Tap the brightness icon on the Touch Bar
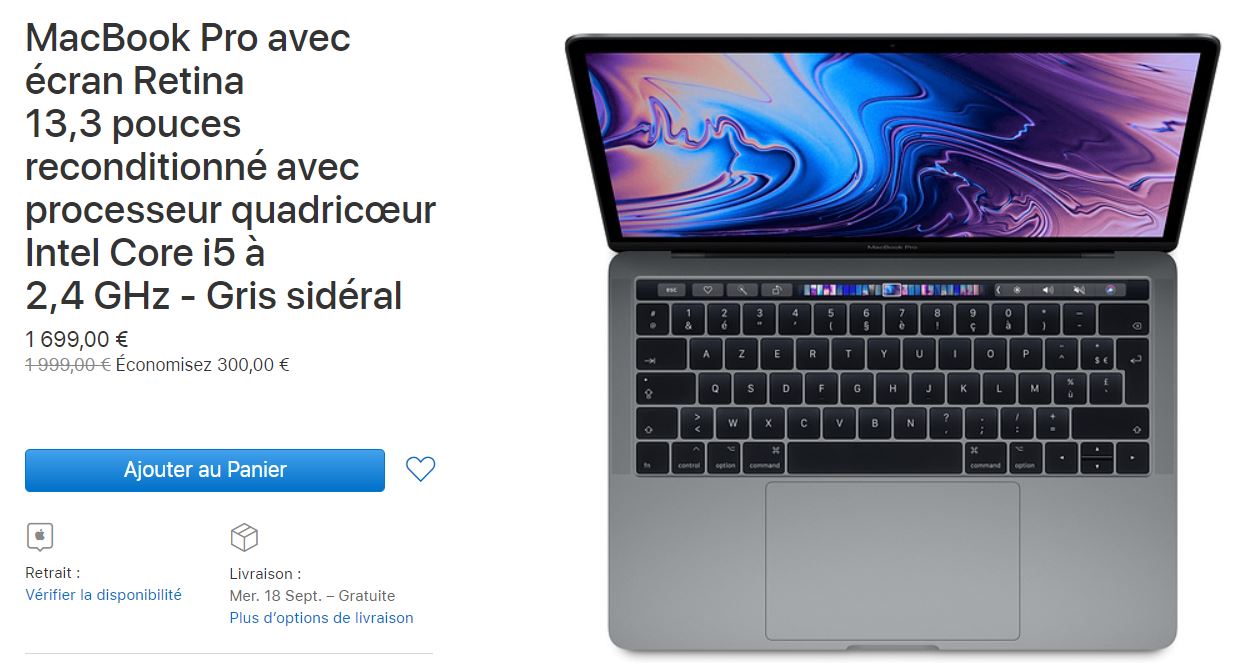Screen dimensions: 1234x663 coord(1017,290)
